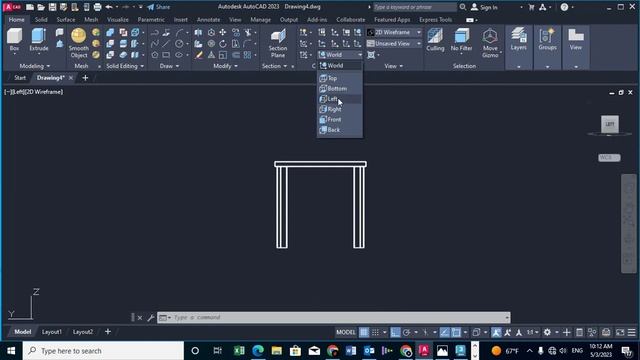Viewport: 640px width, 360px height.
Task: Click the Windows taskbar search box
Action: click(103, 351)
